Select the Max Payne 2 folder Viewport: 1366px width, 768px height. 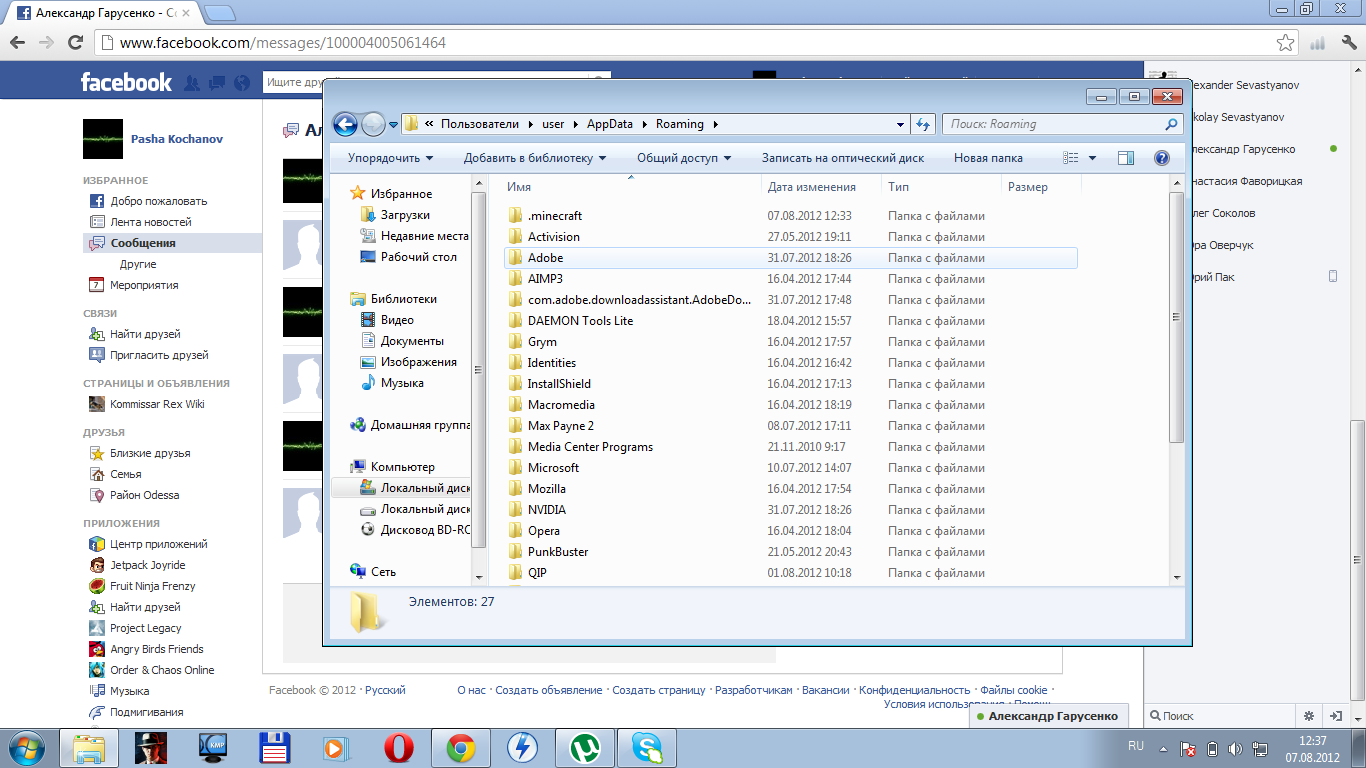pyautogui.click(x=560, y=426)
